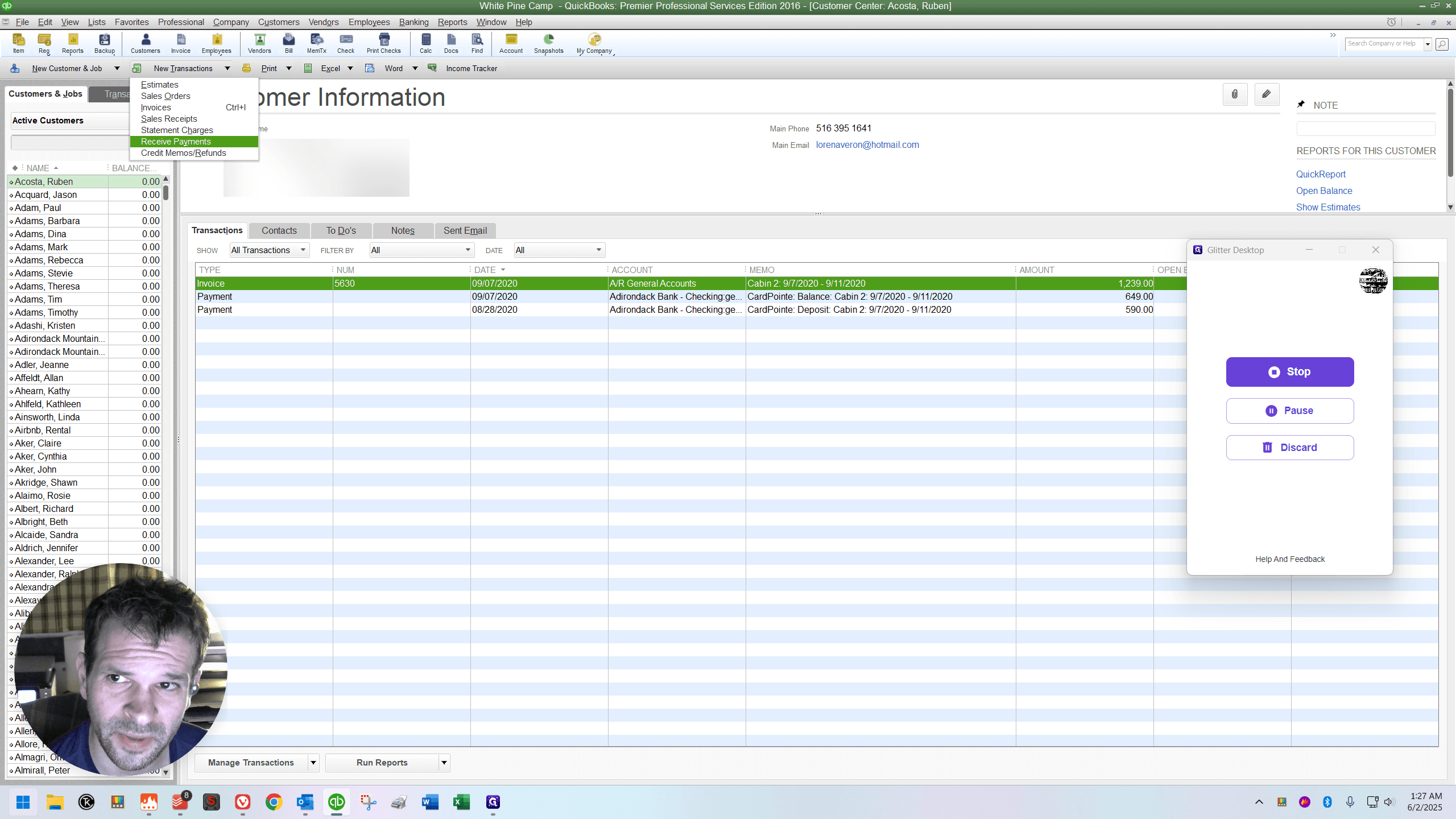
Task: Open the Calc calculator icon
Action: (426, 43)
